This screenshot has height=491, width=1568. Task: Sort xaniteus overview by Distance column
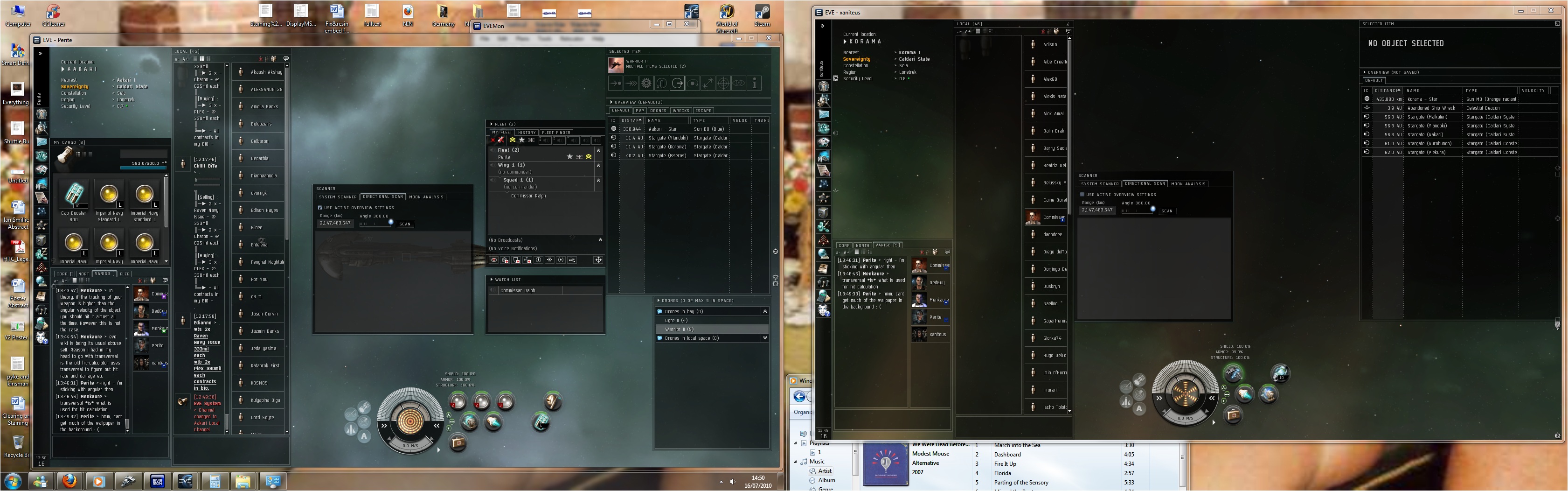(1387, 90)
